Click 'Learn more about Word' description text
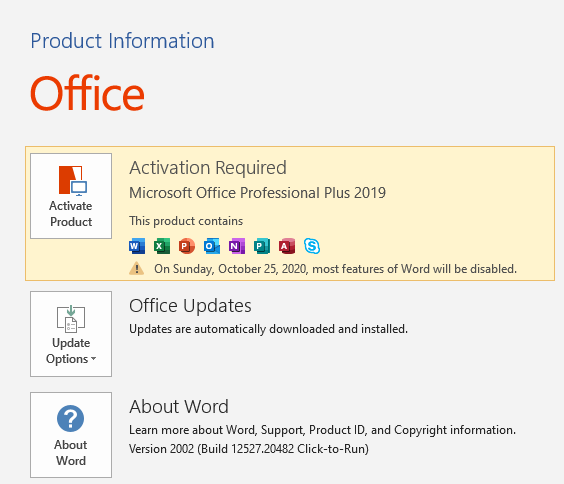 (x=322, y=430)
